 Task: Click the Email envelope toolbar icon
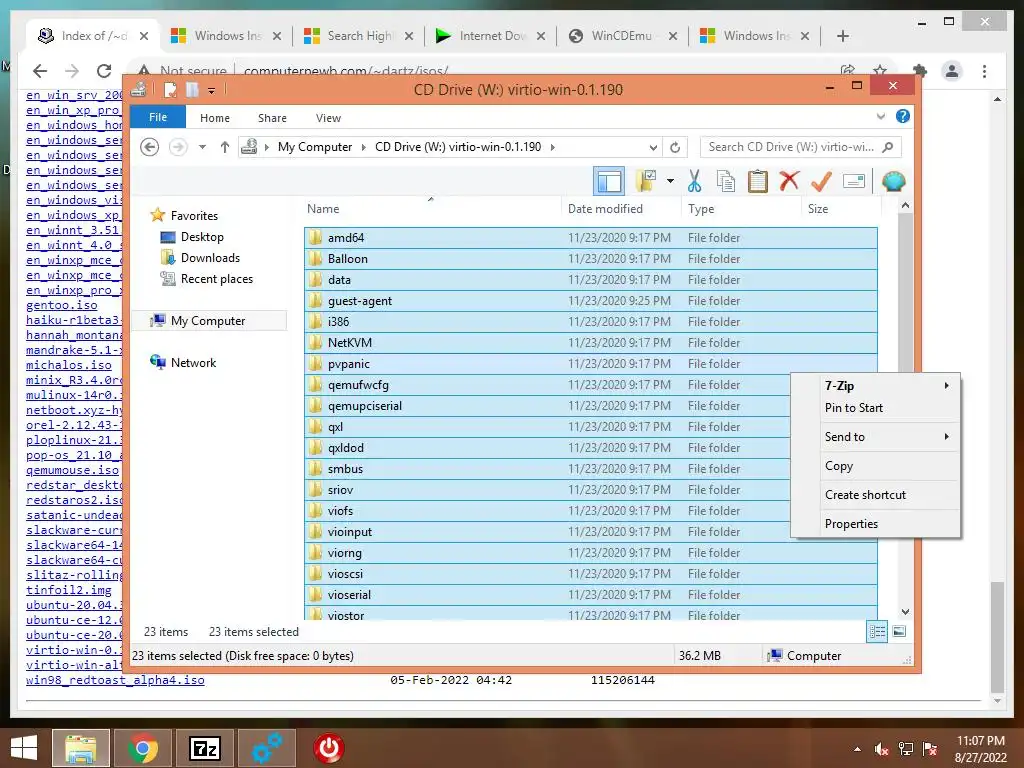tap(854, 181)
